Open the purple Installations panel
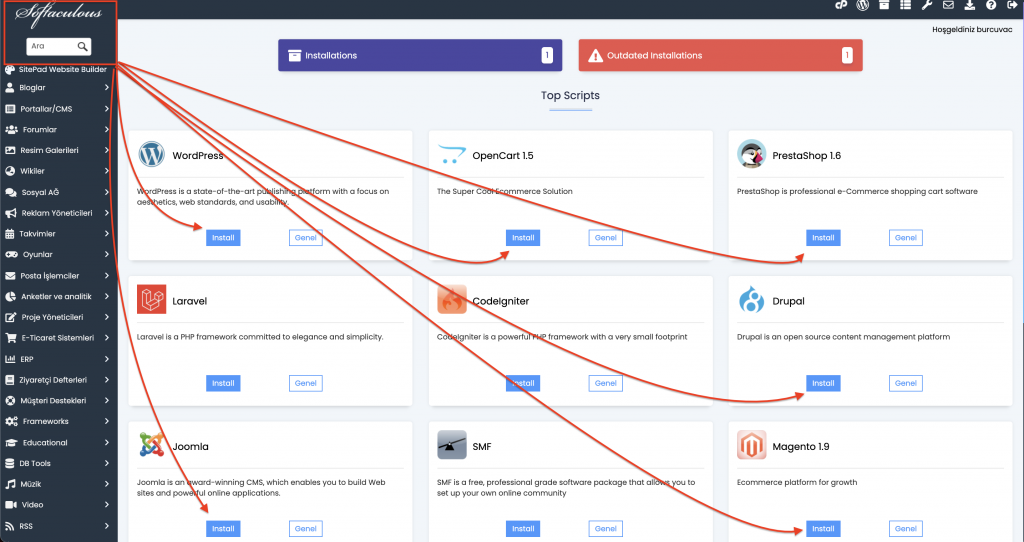 pos(419,56)
